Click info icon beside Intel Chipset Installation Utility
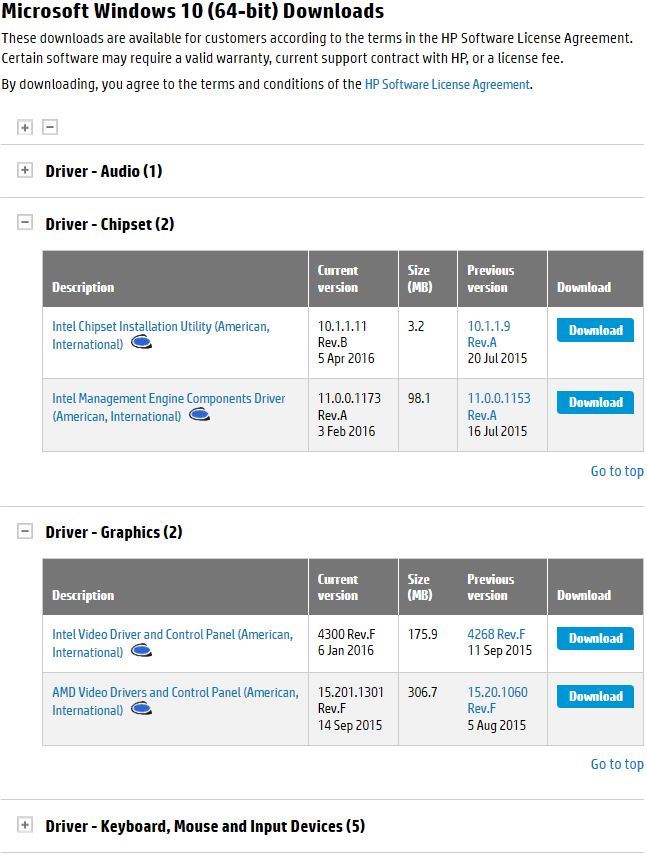 pos(141,344)
